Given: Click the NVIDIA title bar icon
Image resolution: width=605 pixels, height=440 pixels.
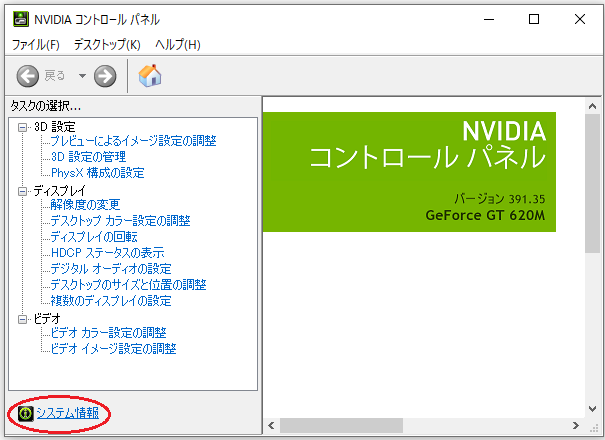Looking at the screenshot, I should [x=20, y=19].
